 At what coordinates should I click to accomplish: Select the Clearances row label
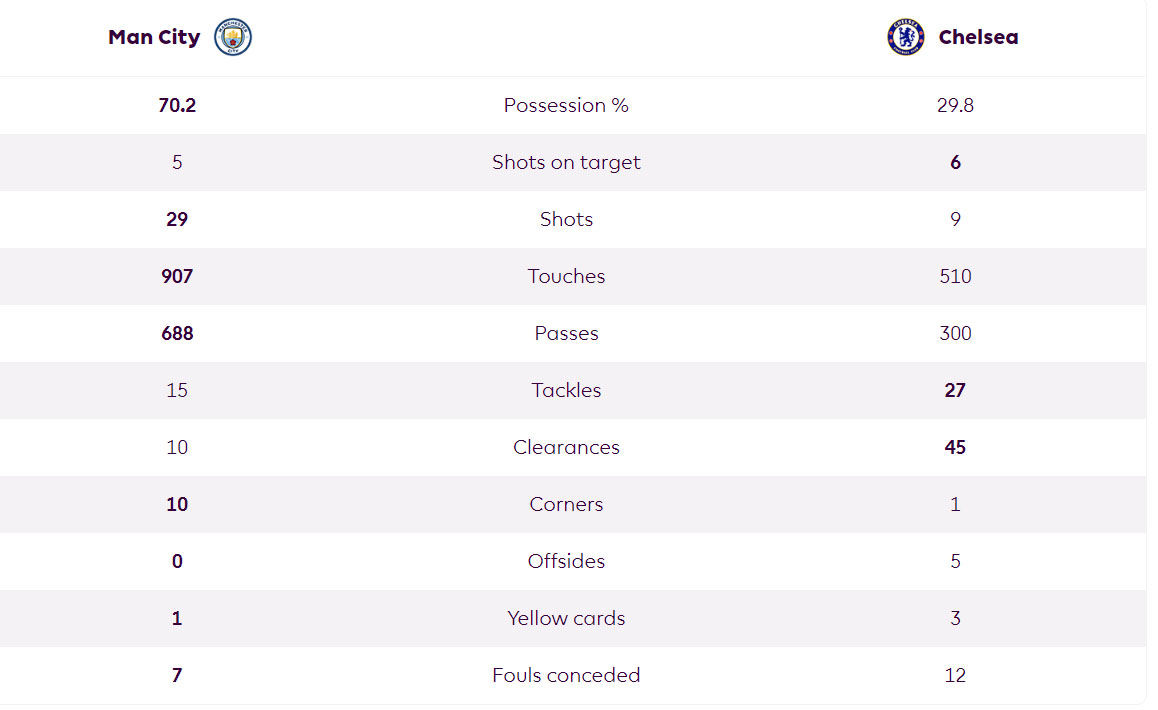click(566, 447)
